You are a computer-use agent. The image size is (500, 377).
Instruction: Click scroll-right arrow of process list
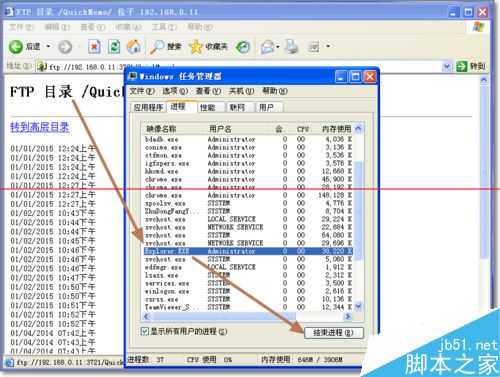(x=348, y=316)
